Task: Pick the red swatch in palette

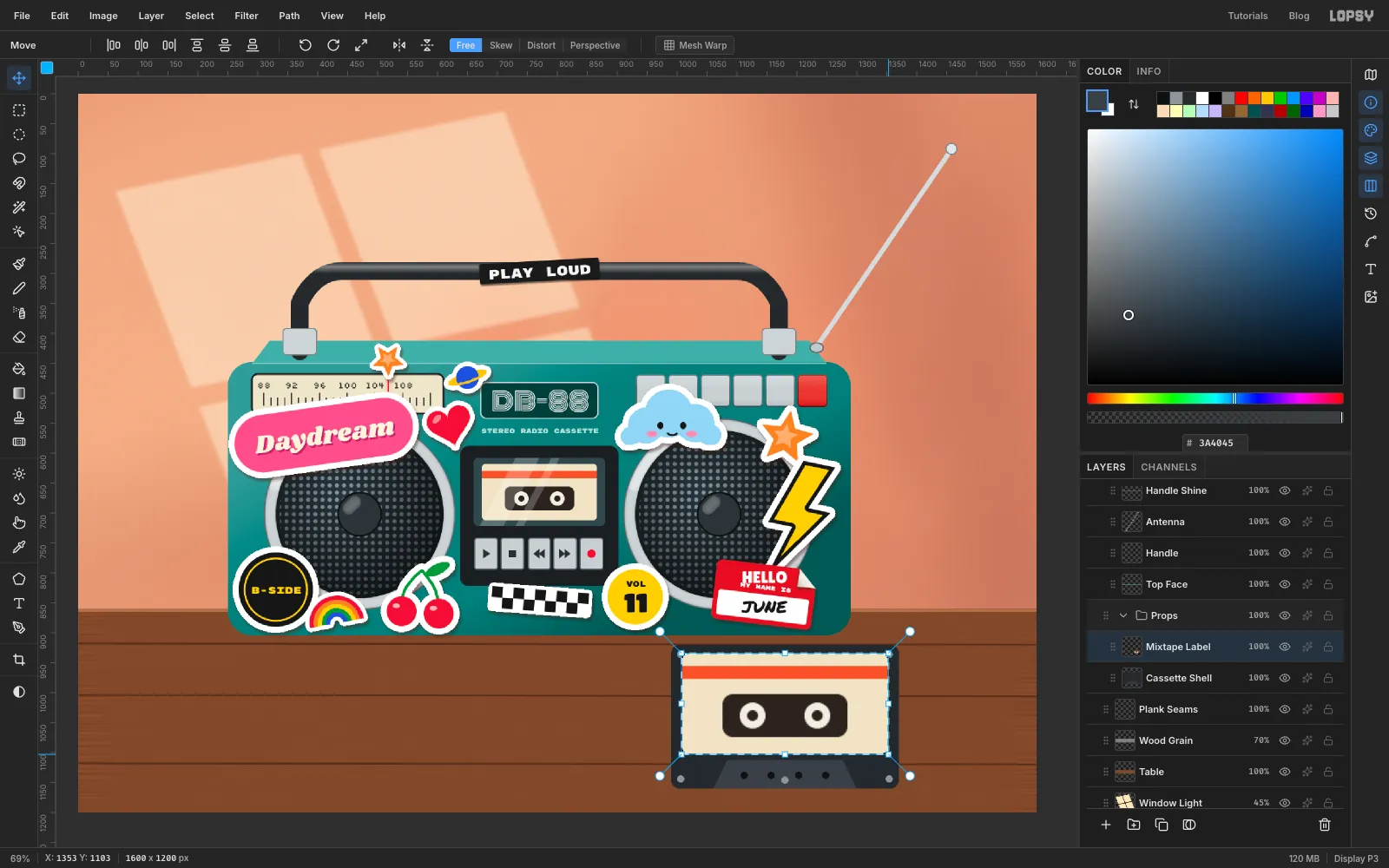Action: [x=1241, y=98]
